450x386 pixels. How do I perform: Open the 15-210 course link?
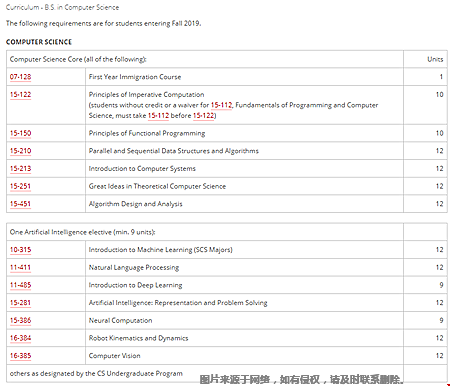20,151
